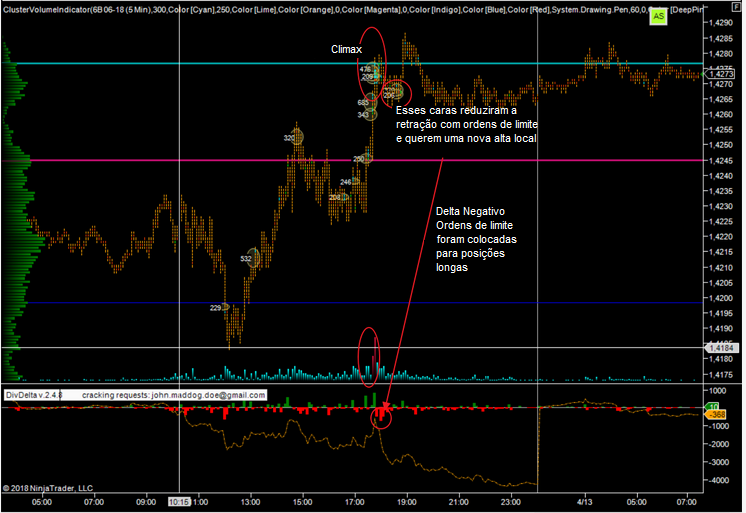
Task: Select the Climax text annotation
Action: [x=347, y=49]
